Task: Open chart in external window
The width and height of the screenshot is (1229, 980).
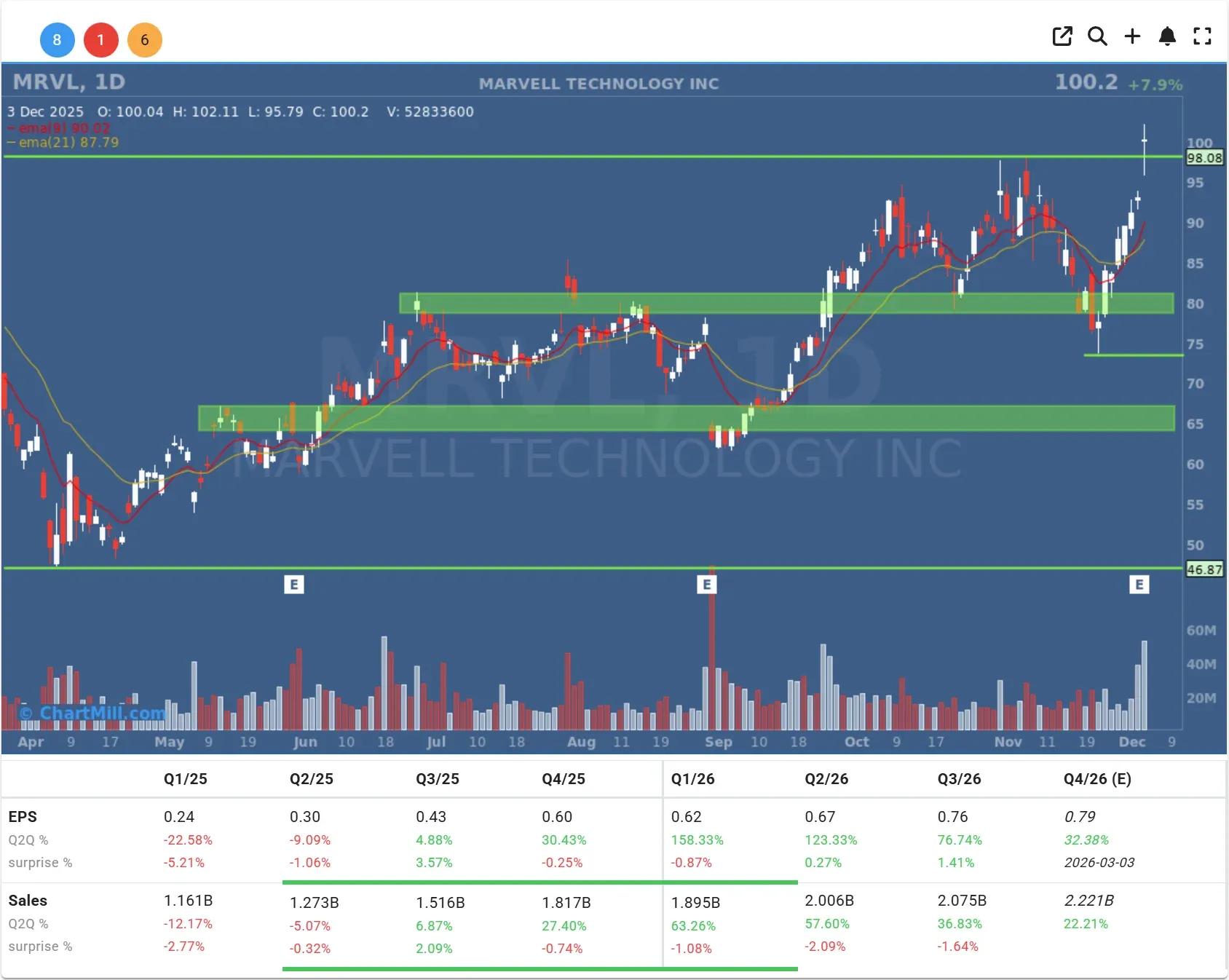Action: coord(1062,36)
